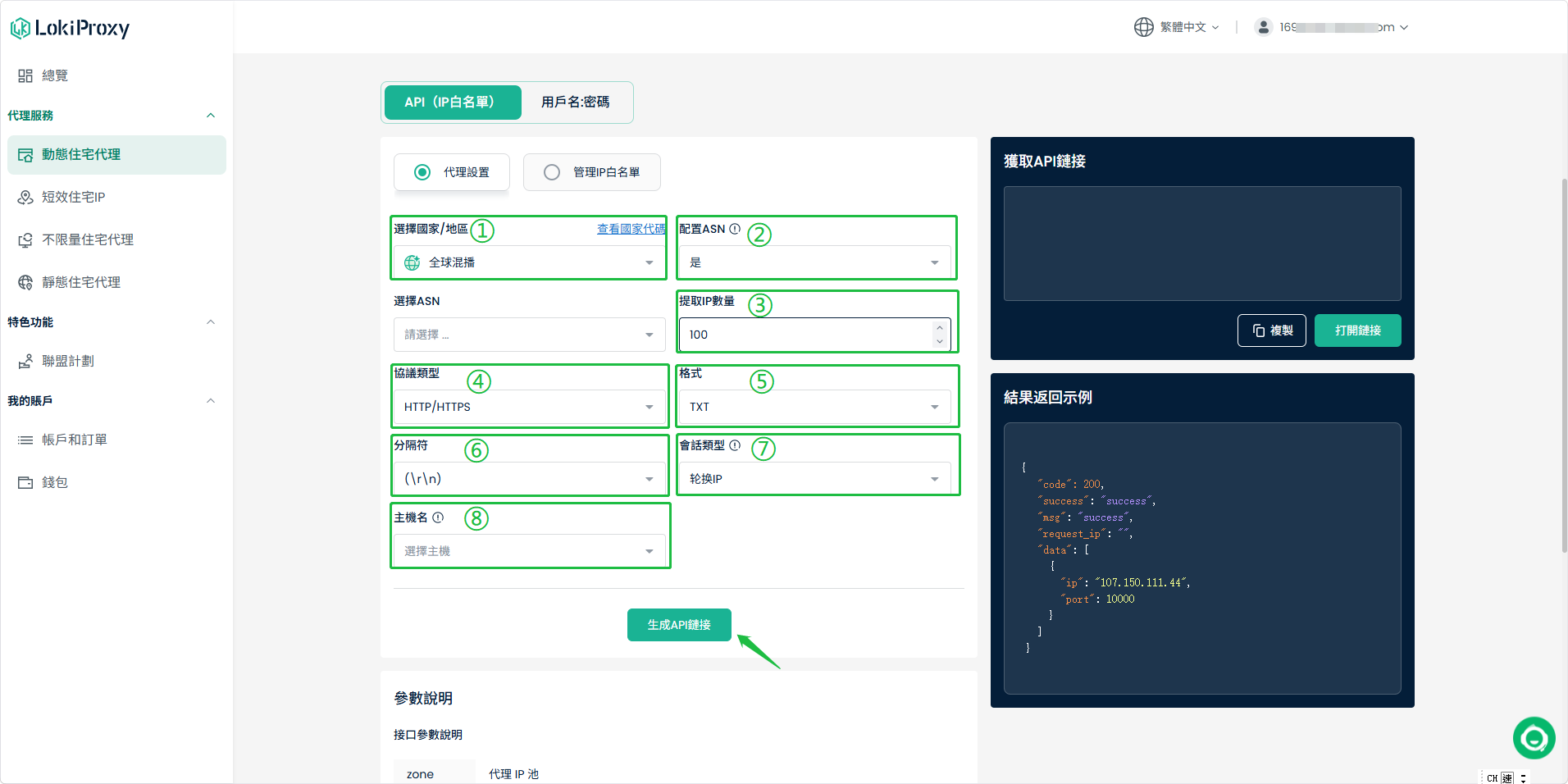
Task: Open the 主機名 選擇主機 dropdown
Action: [x=529, y=551]
